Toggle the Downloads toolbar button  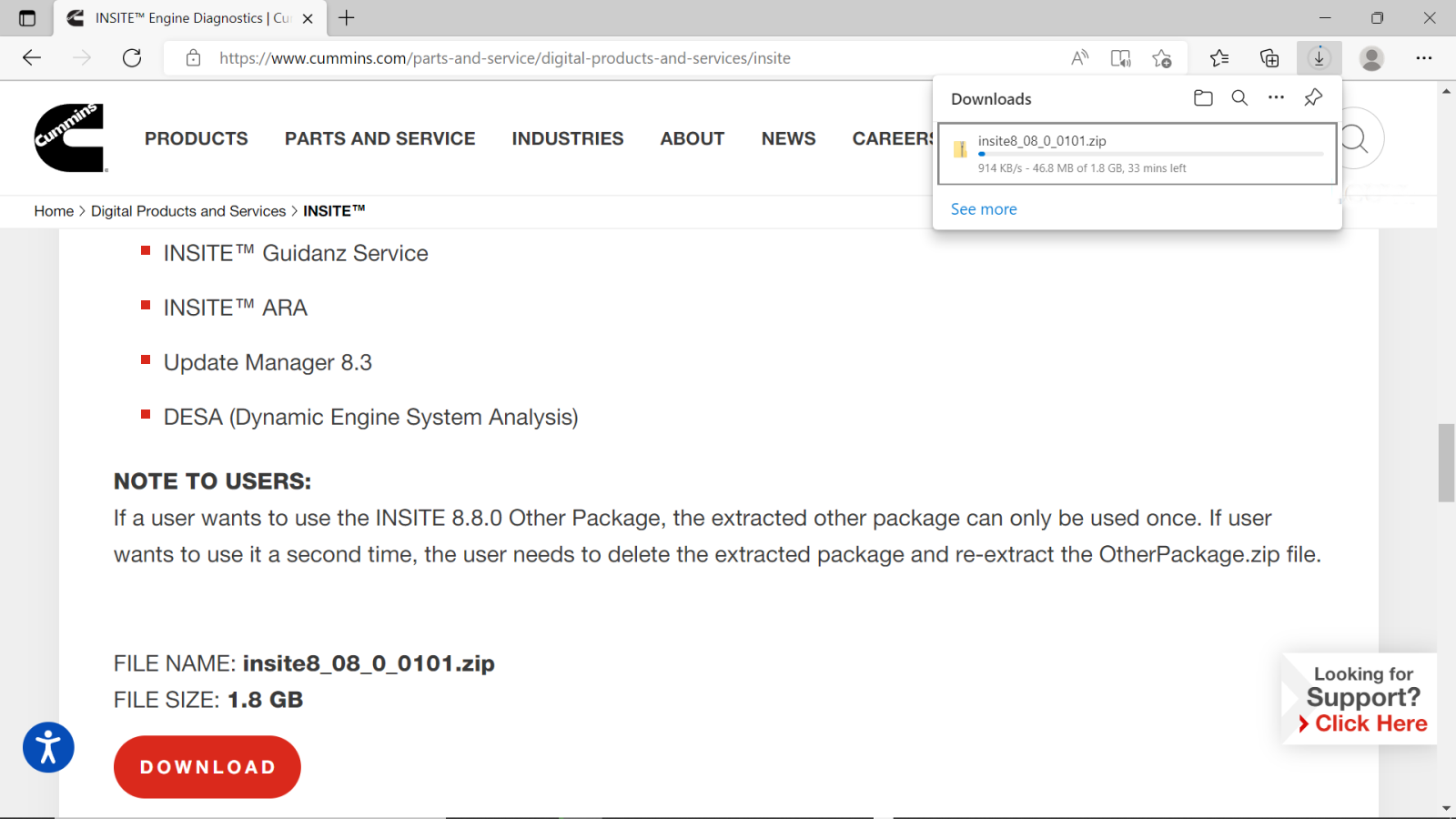pyautogui.click(x=1319, y=58)
